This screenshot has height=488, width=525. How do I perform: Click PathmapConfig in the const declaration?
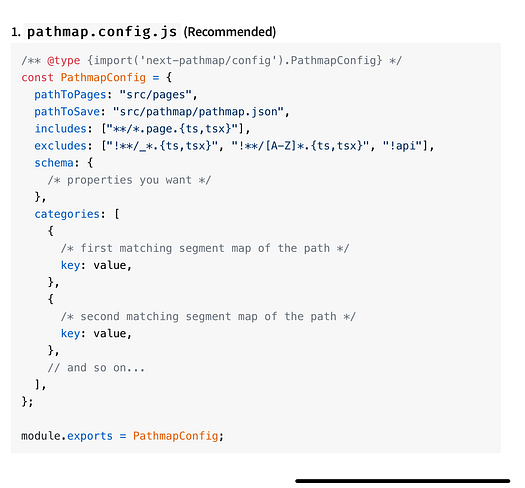pos(103,77)
